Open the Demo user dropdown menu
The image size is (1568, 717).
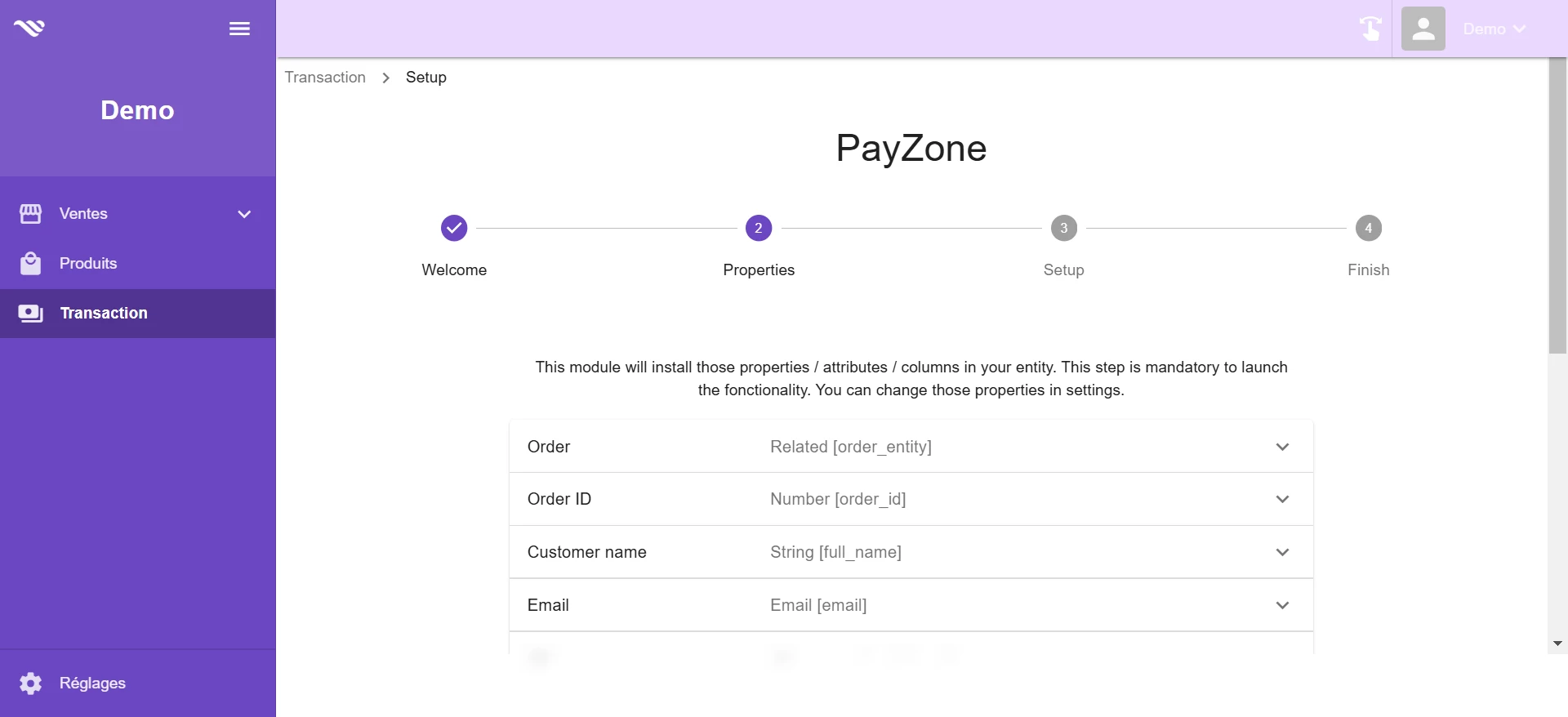click(x=1494, y=29)
